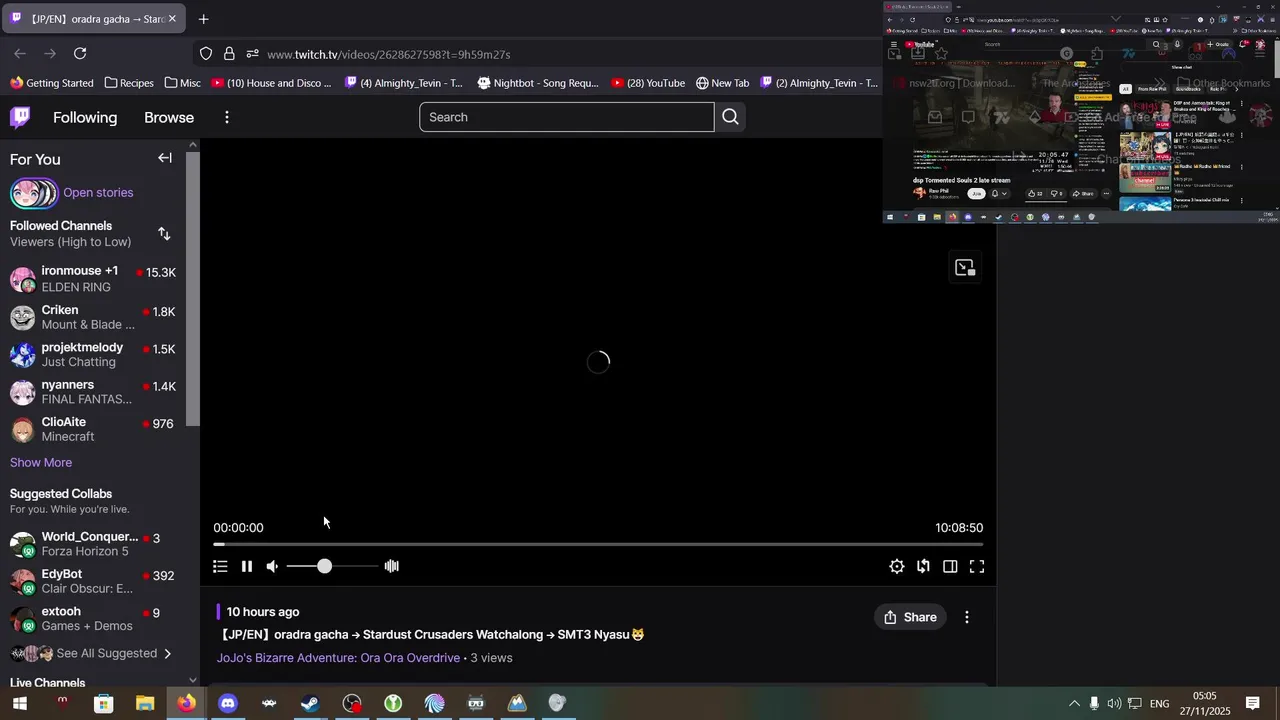This screenshot has height=720, width=1280.
Task: Click Show More followed channels
Action: 41,462
